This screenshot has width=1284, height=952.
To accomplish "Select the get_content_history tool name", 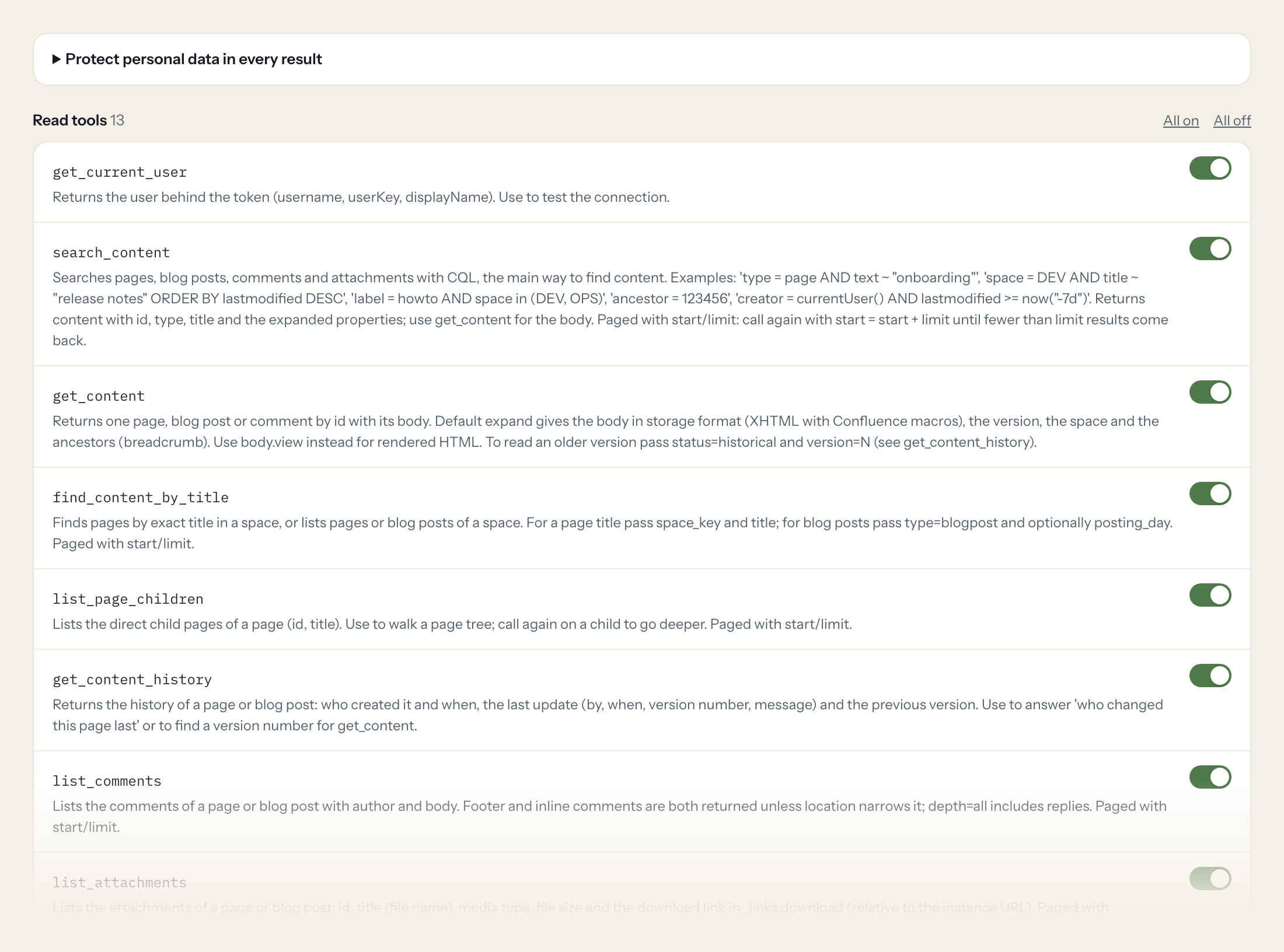I will [x=132, y=680].
